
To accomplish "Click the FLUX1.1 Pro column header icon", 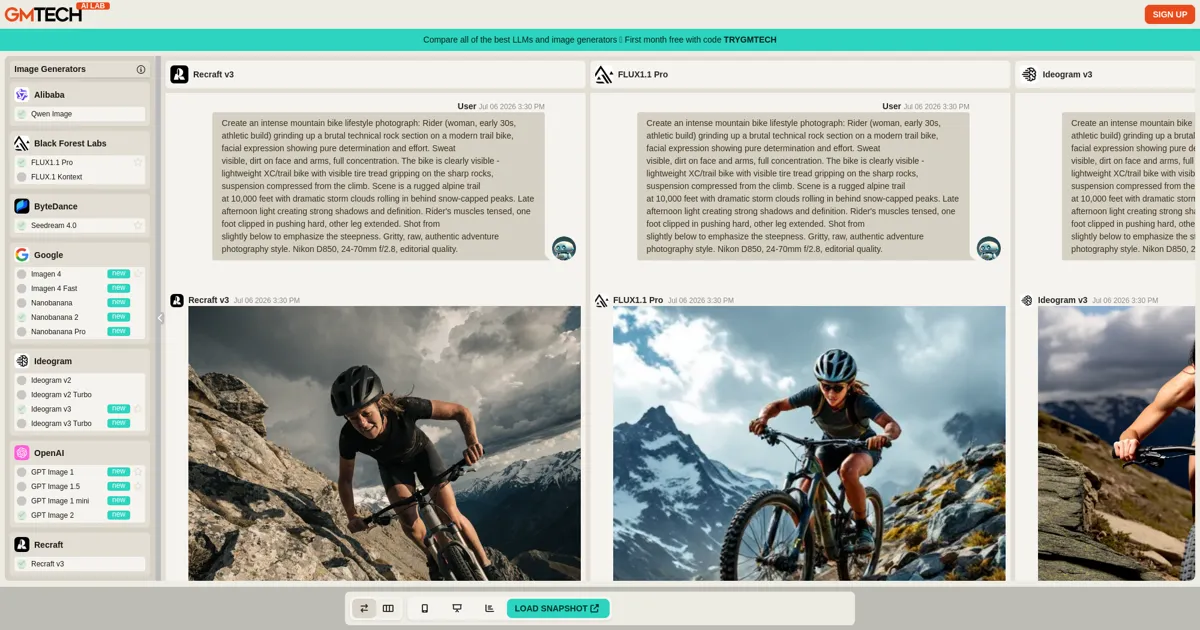I will pyautogui.click(x=603, y=74).
